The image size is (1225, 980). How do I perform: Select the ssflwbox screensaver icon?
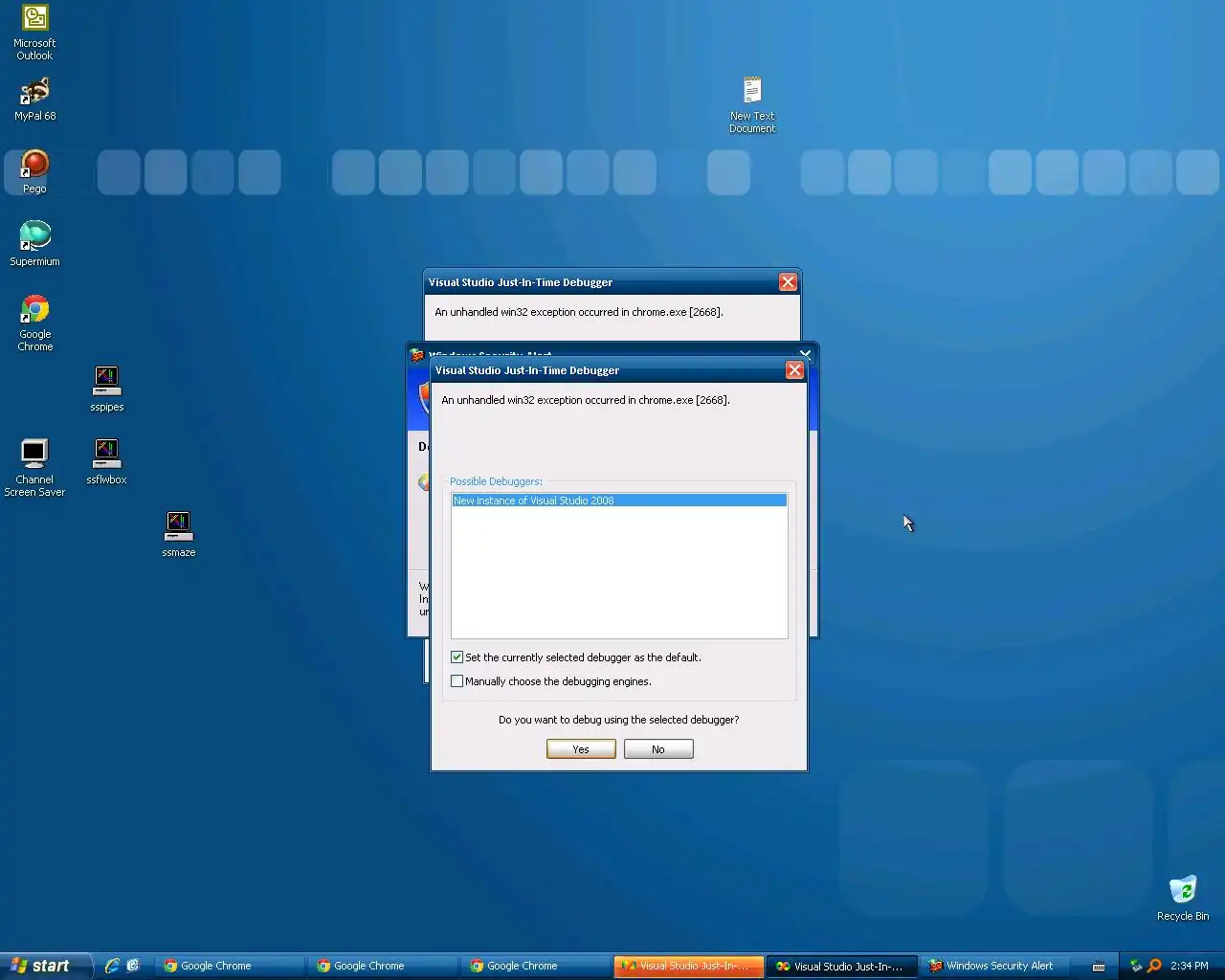point(106,461)
